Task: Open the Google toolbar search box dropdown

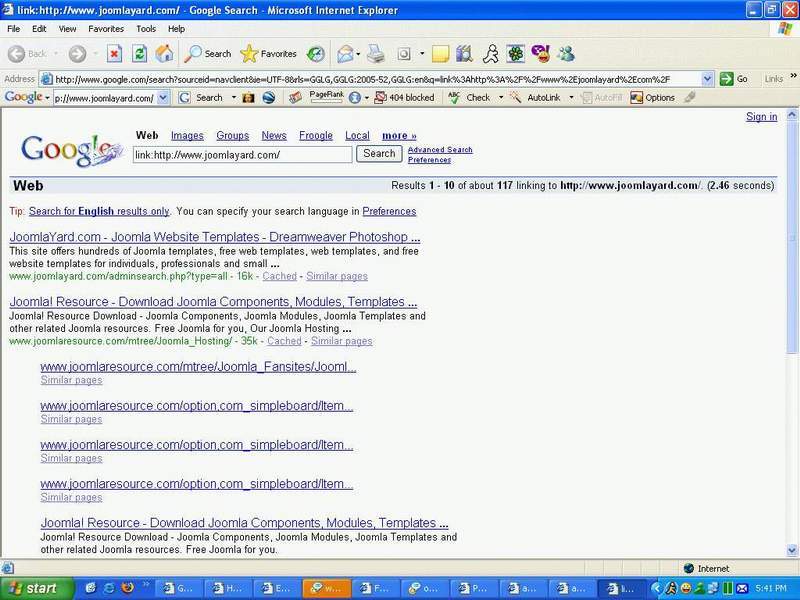Action: click(x=163, y=98)
